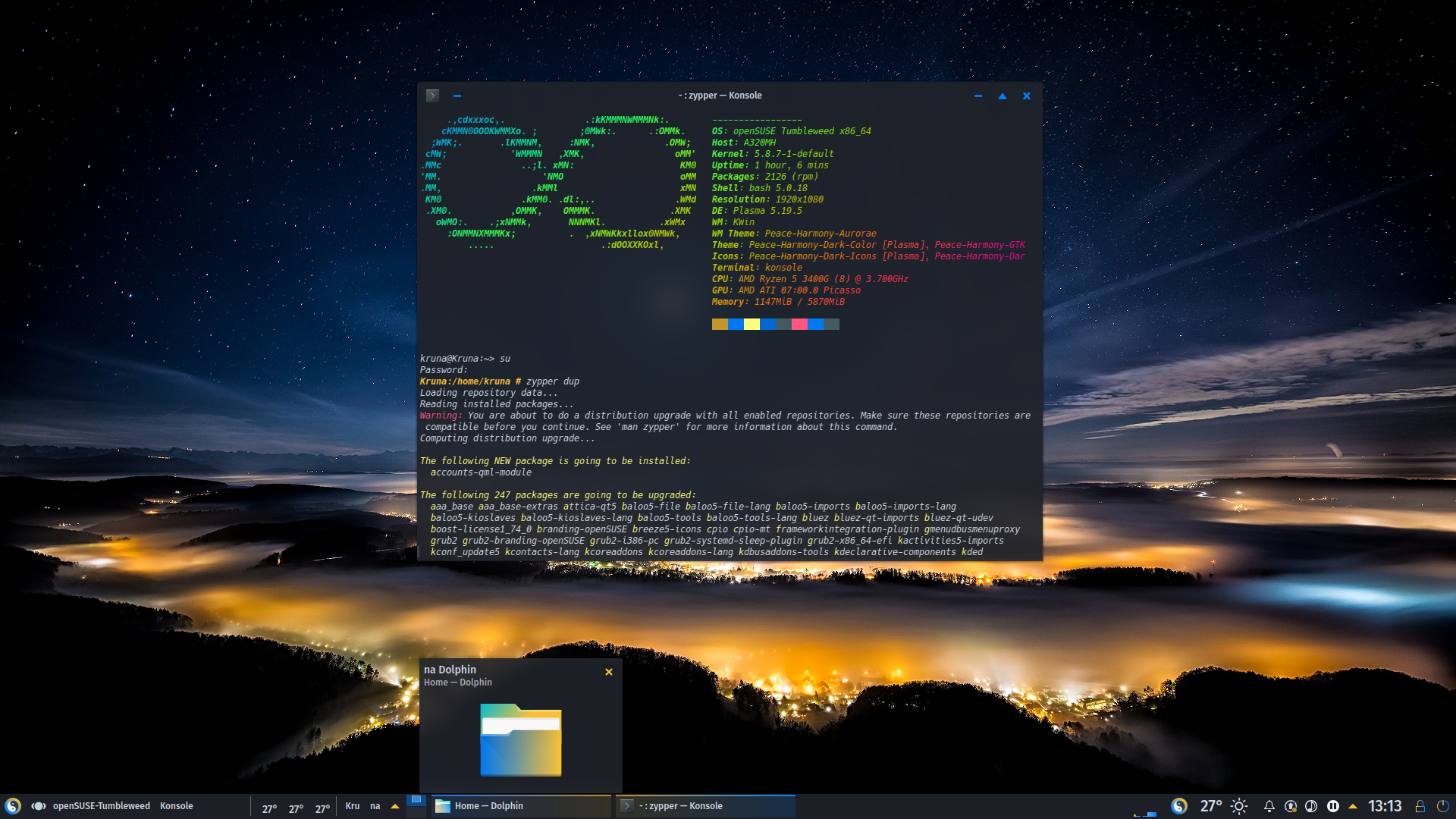
Task: Click the 'zypper dup' command text
Action: pyautogui.click(x=553, y=381)
